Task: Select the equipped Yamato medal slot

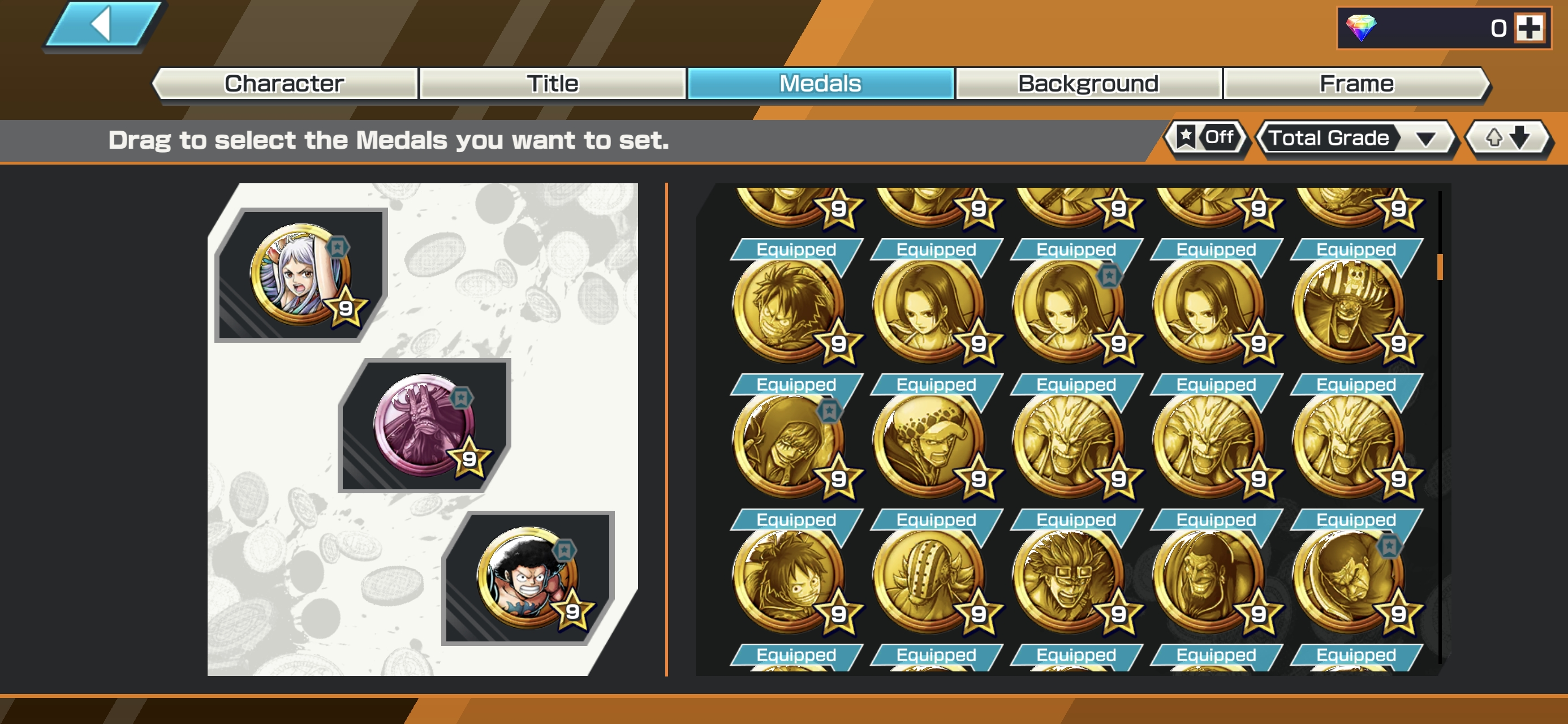Action: point(302,275)
